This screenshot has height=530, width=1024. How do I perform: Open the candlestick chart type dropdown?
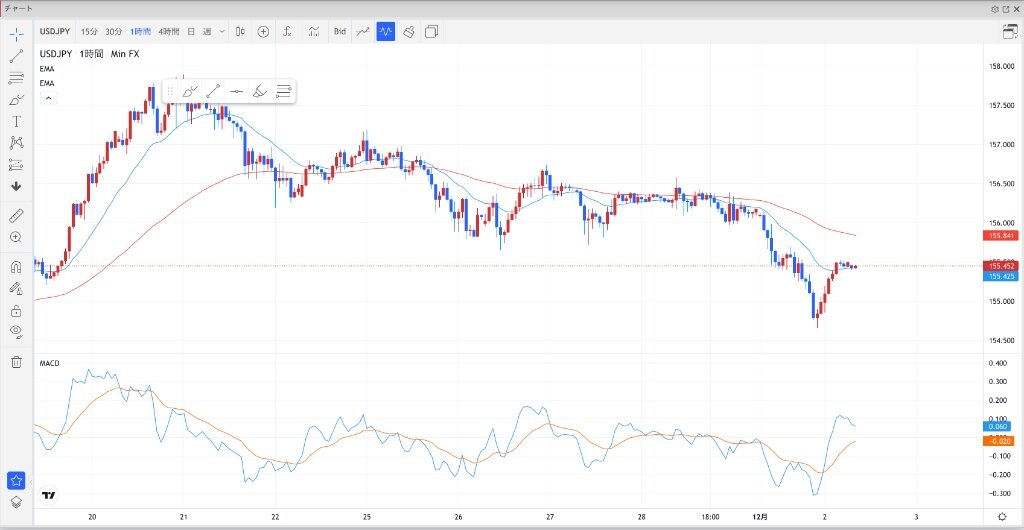pos(241,32)
